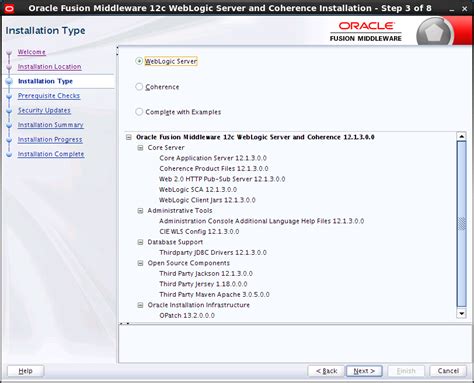This screenshot has width=474, height=383.
Task: Select Administration Console Additional Language Help Files row
Action: click(262, 221)
